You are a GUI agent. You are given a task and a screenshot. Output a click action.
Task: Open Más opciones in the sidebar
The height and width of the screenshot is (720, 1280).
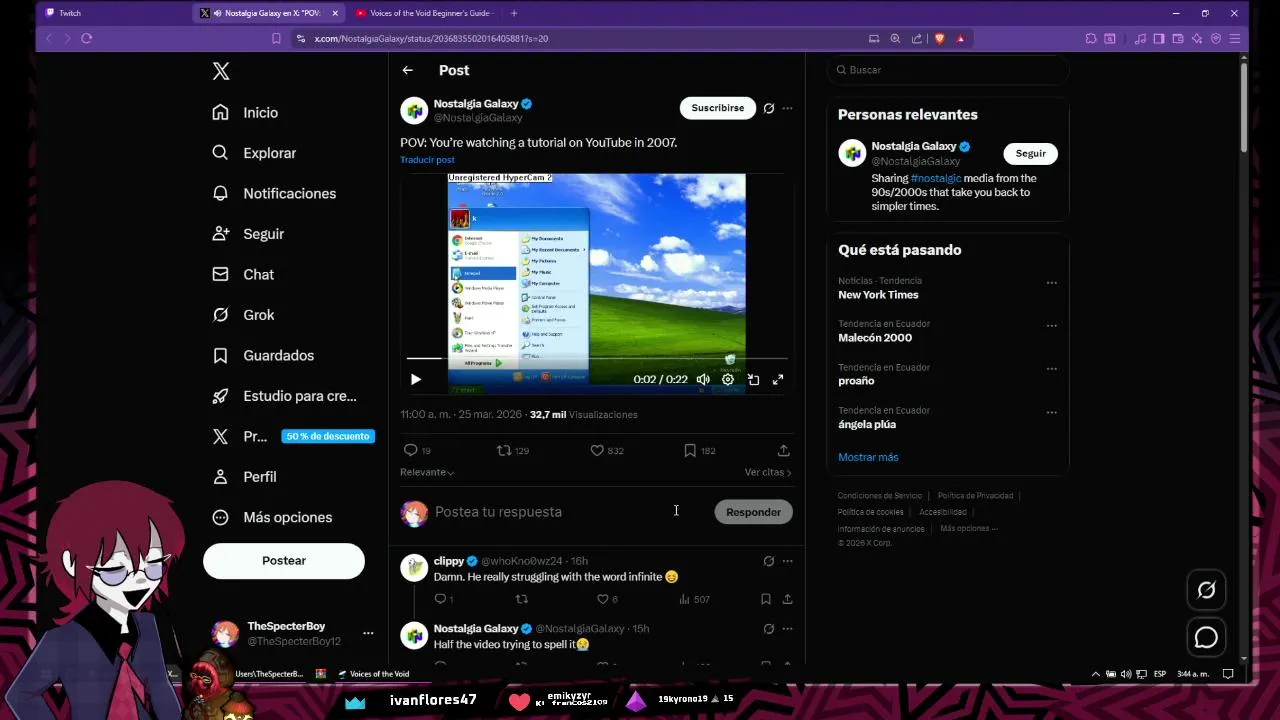[x=272, y=517]
